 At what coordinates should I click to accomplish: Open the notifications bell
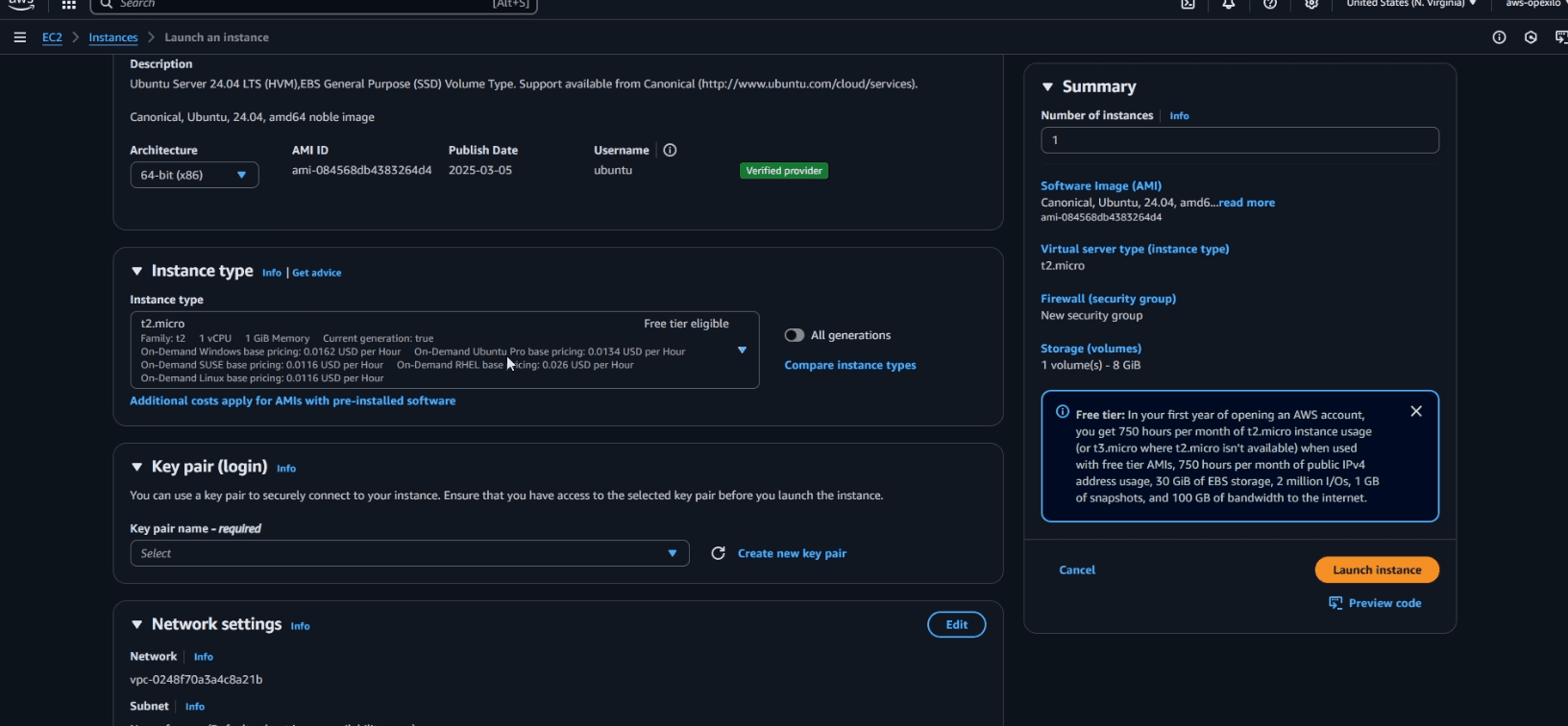coord(1229,4)
